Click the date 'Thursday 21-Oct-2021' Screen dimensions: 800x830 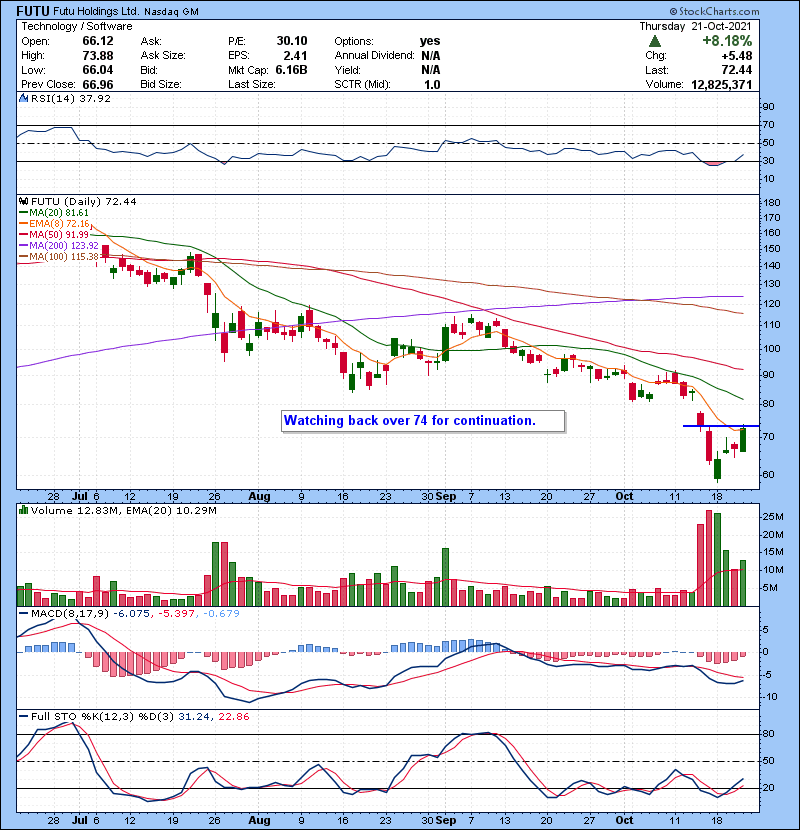[x=695, y=26]
